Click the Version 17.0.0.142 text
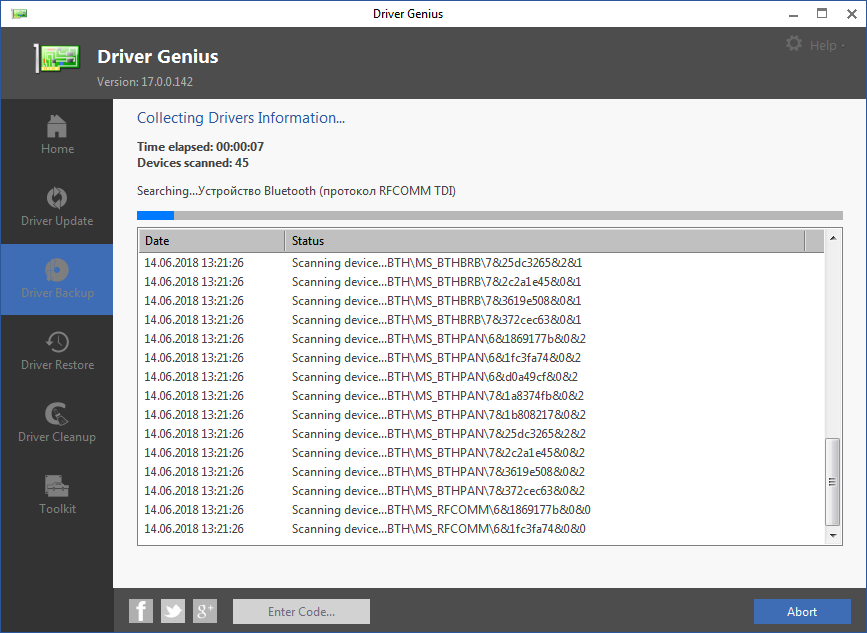The width and height of the screenshot is (867, 633). [x=145, y=82]
